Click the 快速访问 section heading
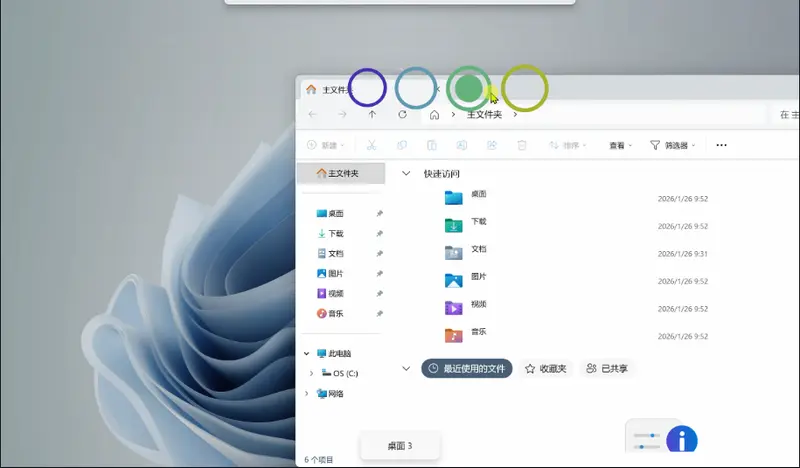This screenshot has width=800, height=468. 442,174
